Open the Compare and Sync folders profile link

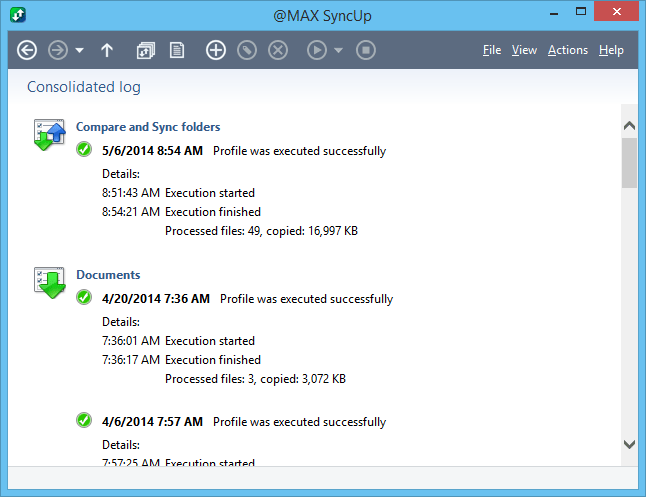[148, 127]
